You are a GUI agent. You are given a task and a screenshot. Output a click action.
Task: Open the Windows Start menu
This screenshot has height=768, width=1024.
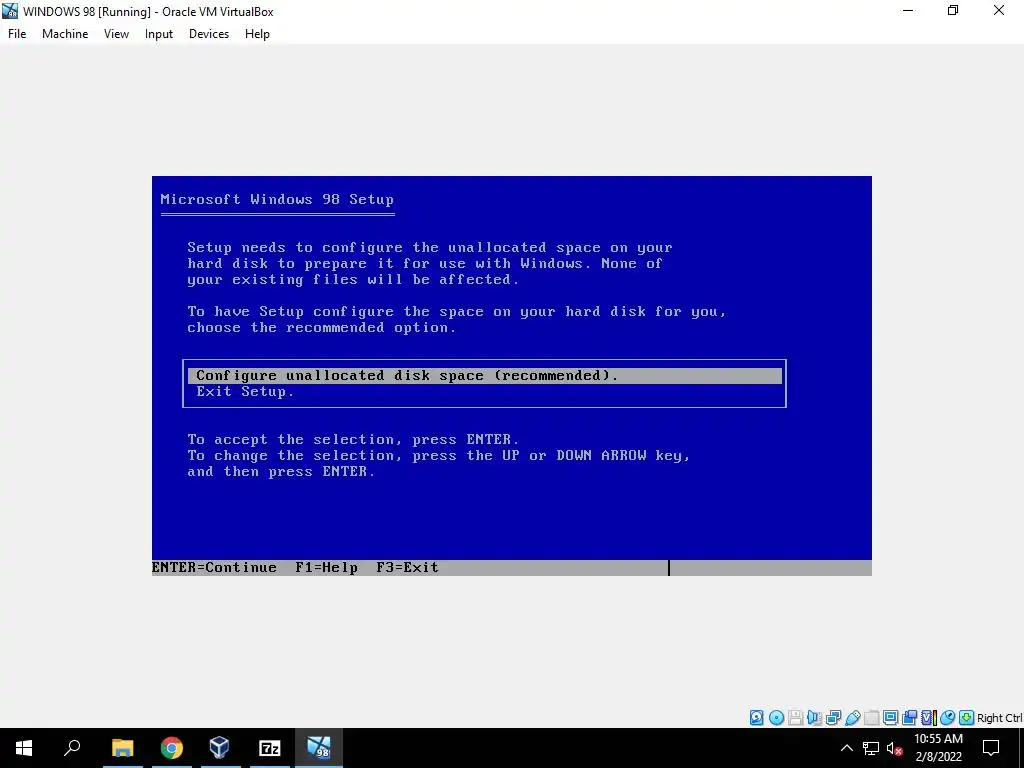[24, 748]
